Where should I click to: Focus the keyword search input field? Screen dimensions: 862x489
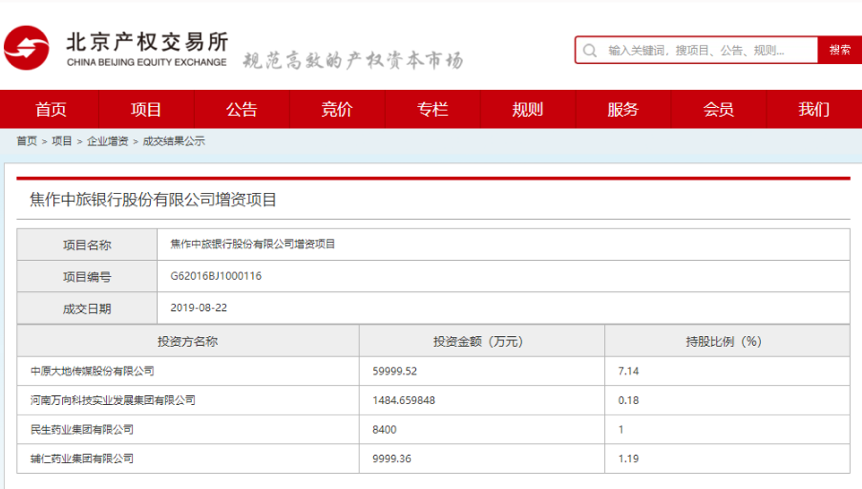click(x=696, y=51)
